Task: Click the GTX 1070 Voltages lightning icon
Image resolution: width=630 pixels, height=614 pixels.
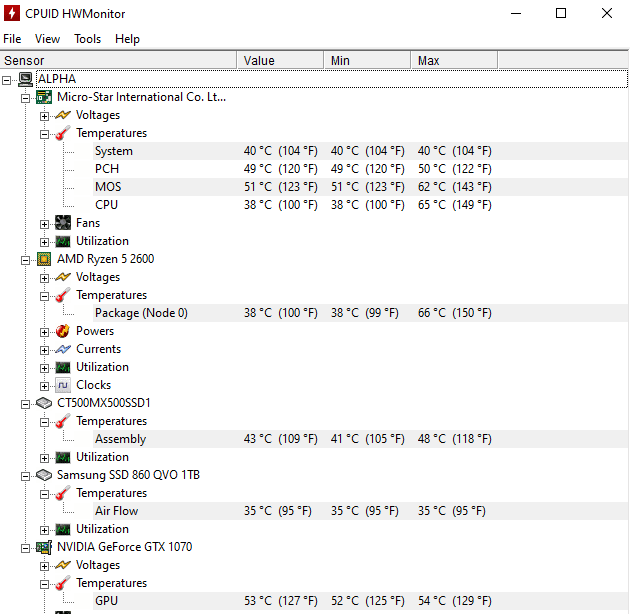Action: tap(63, 565)
